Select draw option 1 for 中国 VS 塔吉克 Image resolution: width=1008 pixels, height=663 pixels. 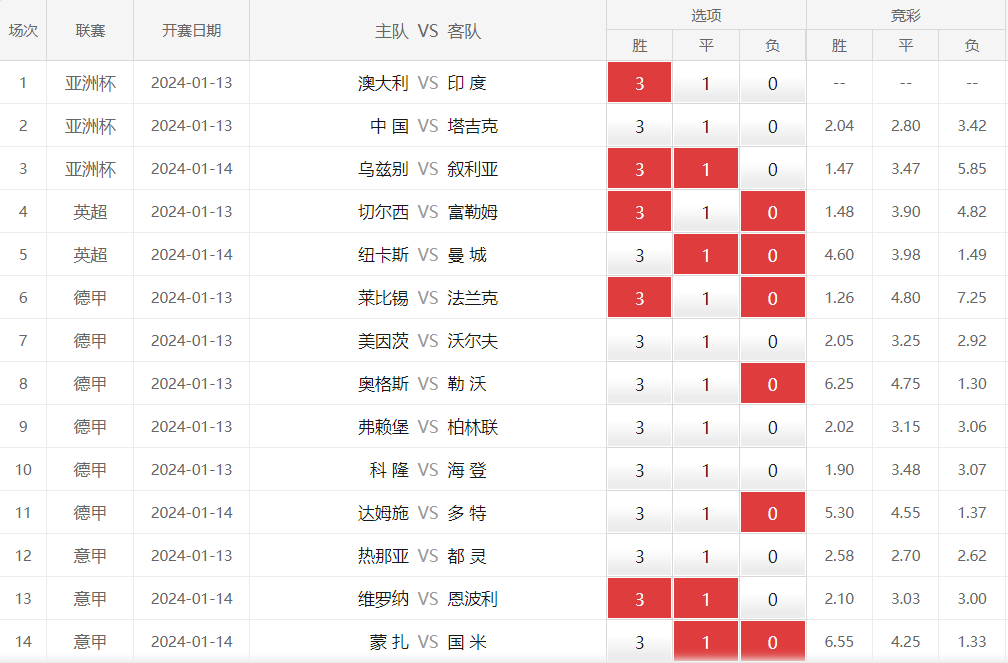(706, 125)
